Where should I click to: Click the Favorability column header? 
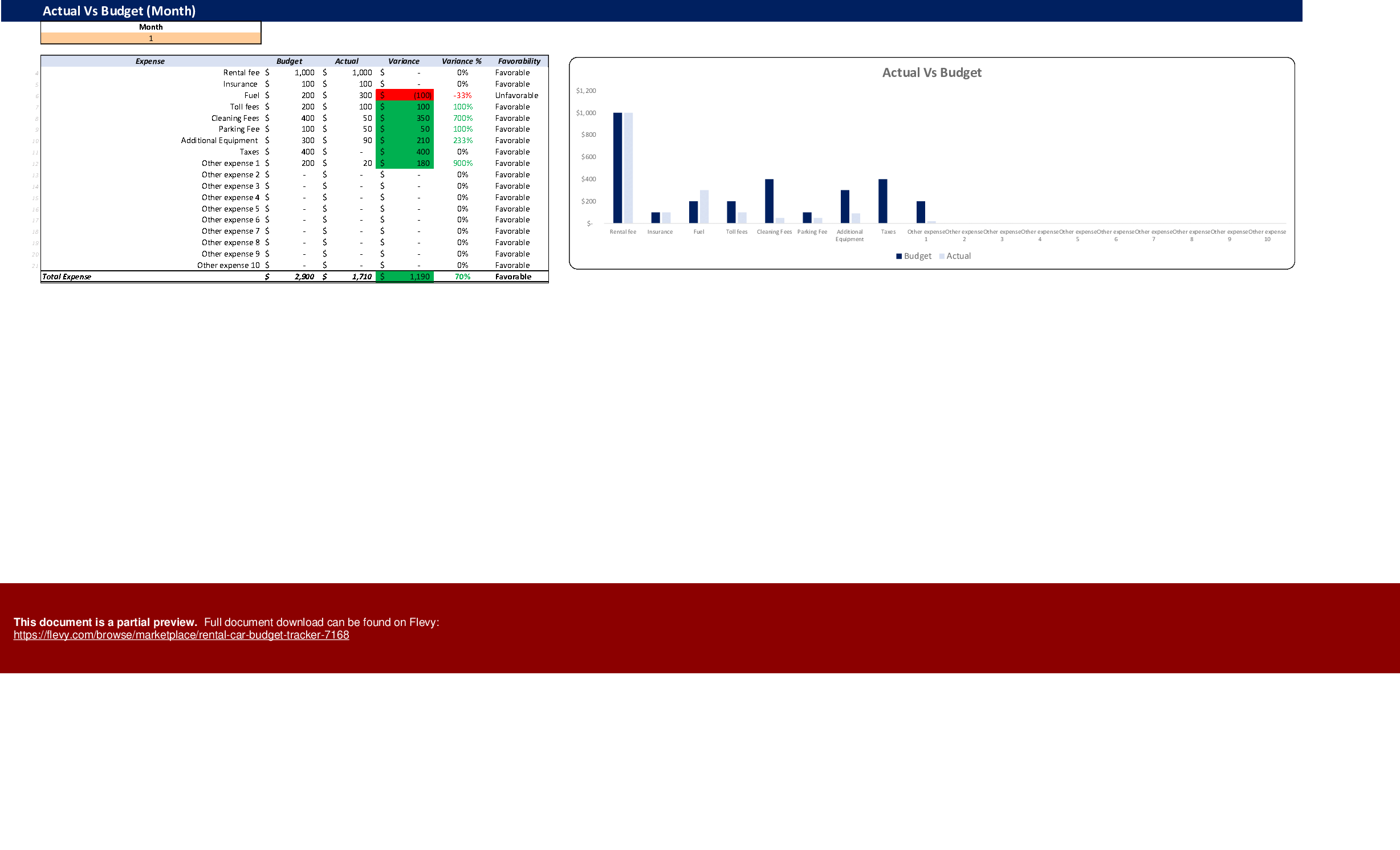[x=519, y=61]
